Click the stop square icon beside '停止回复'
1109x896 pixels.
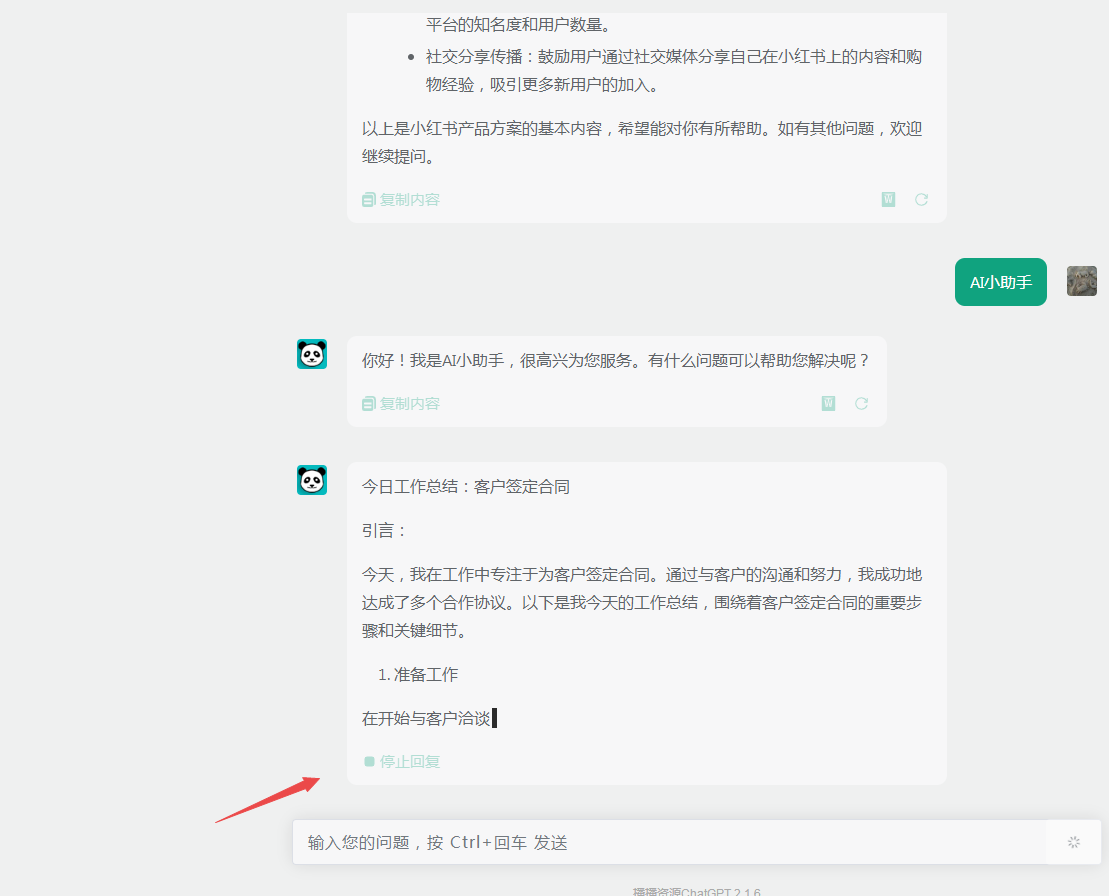(369, 762)
